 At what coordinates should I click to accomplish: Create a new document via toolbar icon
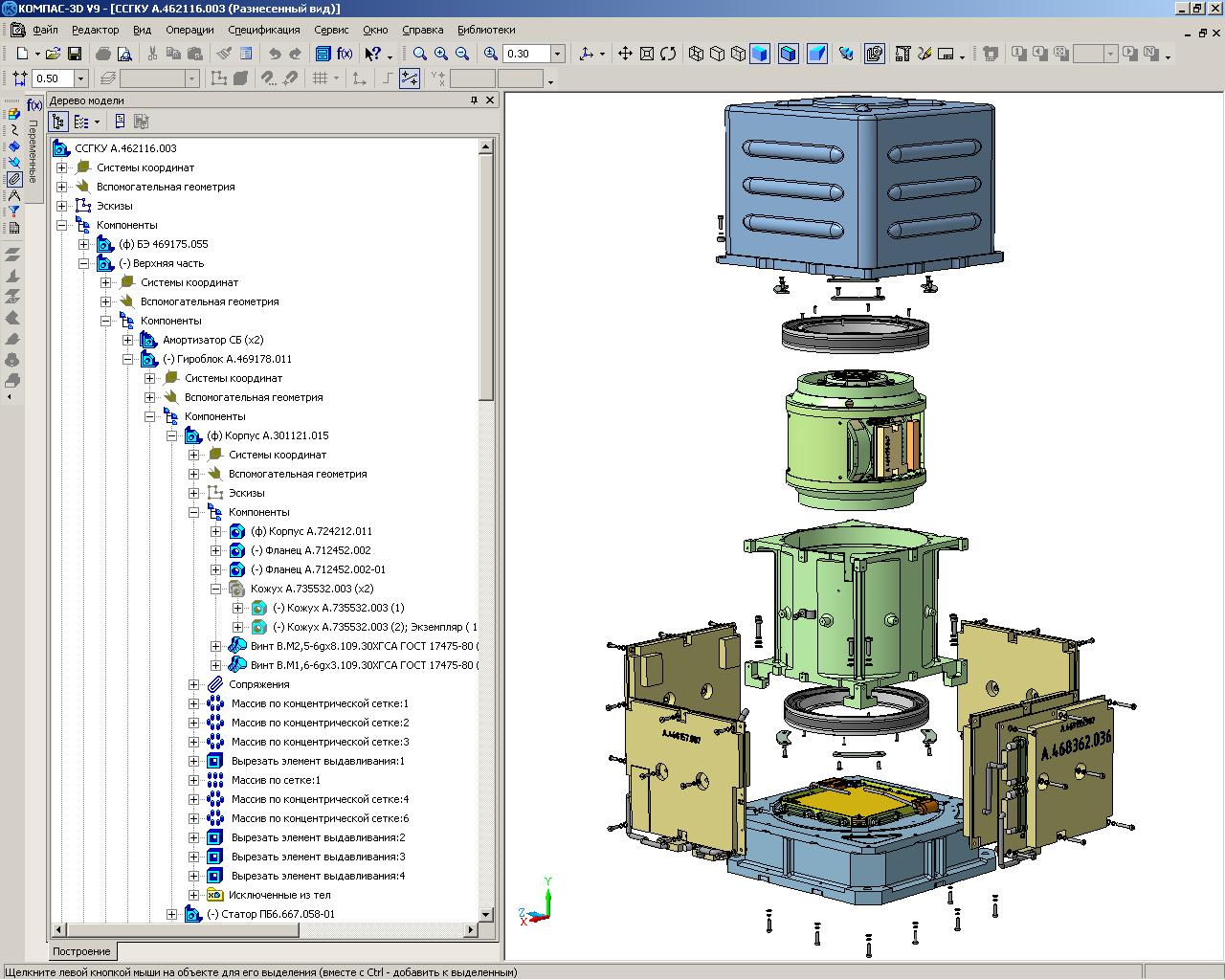click(22, 54)
